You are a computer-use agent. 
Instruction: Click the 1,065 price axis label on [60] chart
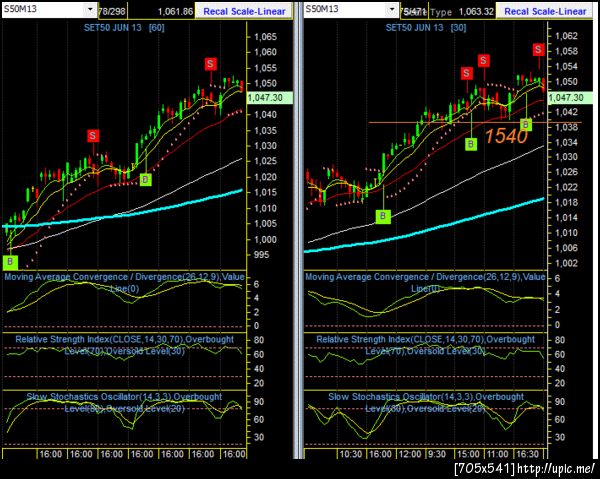(265, 37)
